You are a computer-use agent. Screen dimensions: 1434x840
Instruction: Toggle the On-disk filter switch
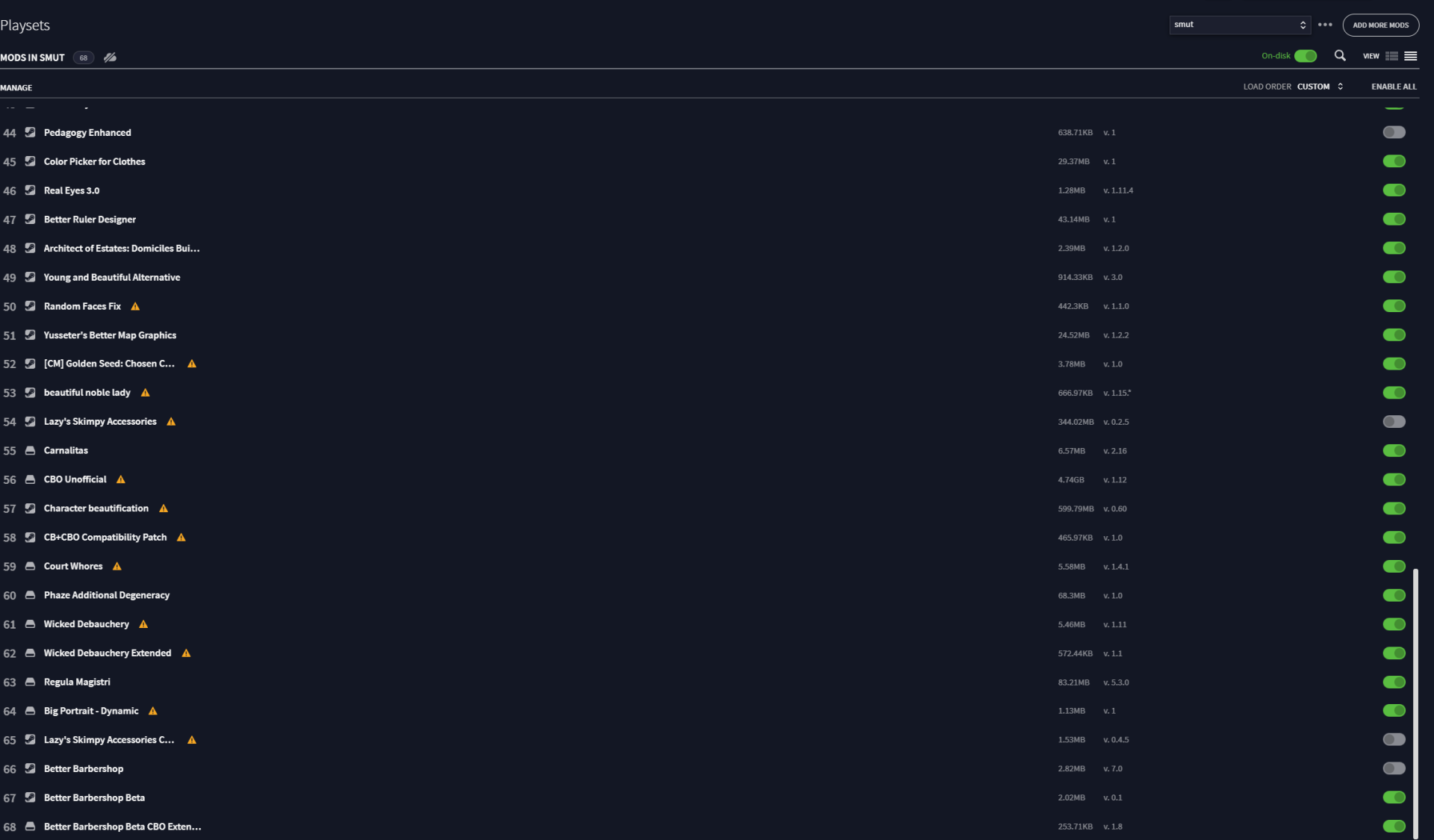tap(1306, 56)
